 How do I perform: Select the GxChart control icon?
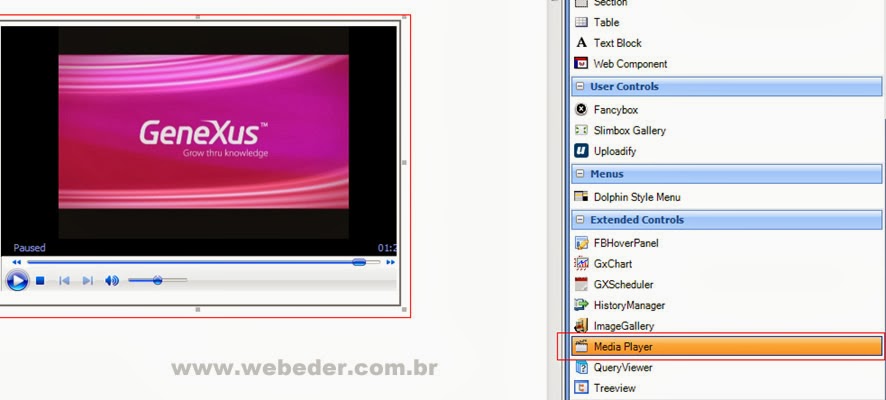coord(581,263)
